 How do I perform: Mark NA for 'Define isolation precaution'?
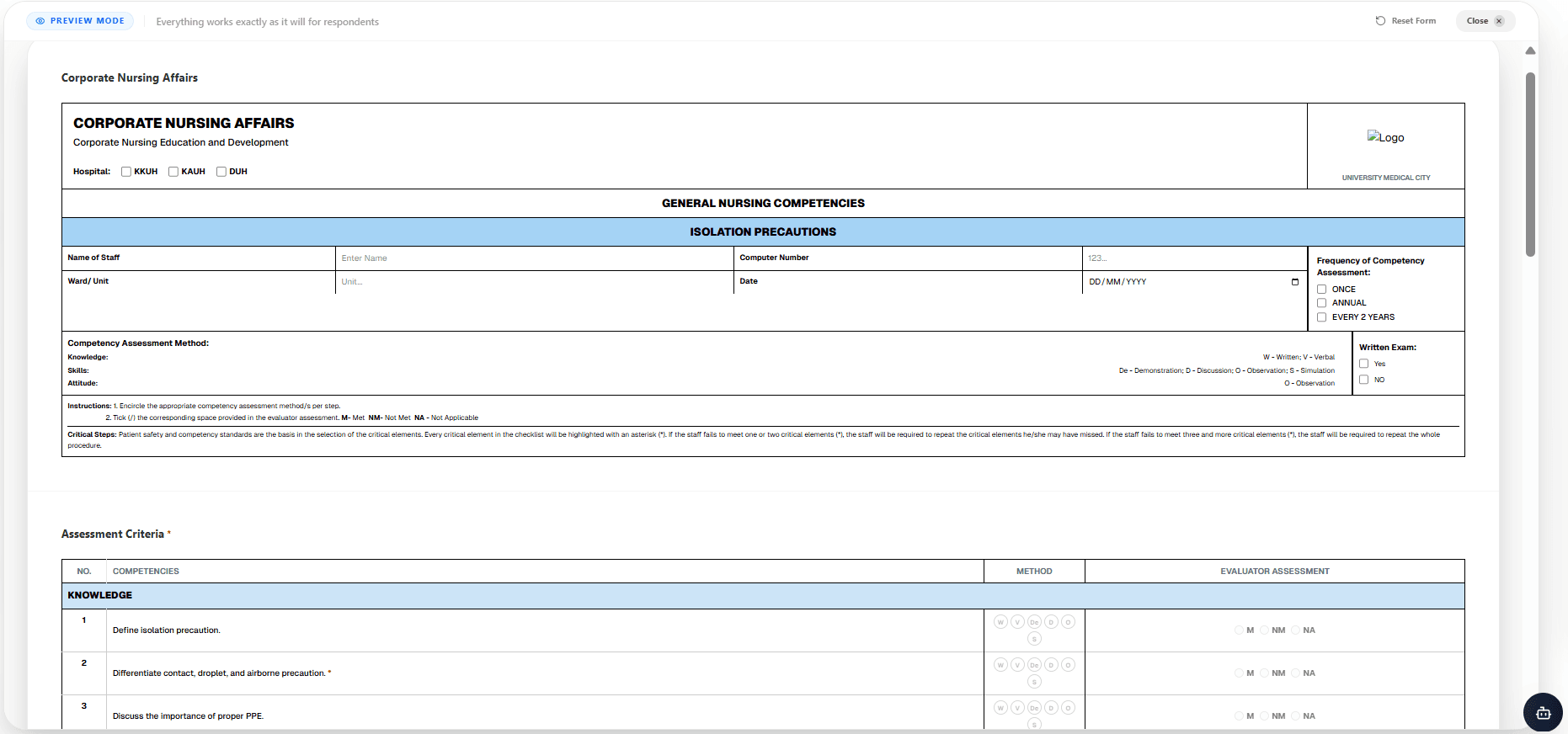tap(1296, 630)
